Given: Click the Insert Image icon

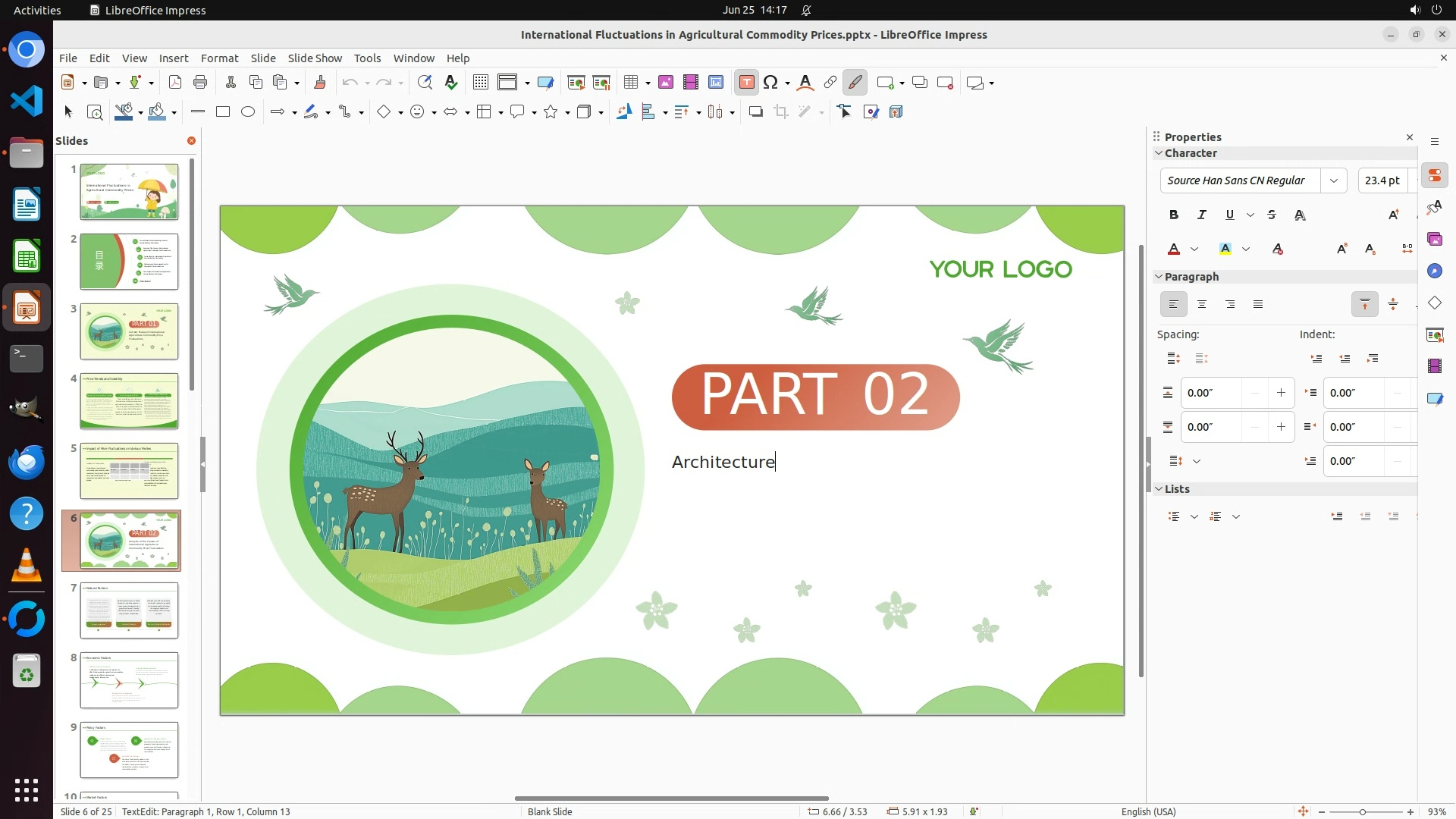Looking at the screenshot, I should (x=665, y=83).
